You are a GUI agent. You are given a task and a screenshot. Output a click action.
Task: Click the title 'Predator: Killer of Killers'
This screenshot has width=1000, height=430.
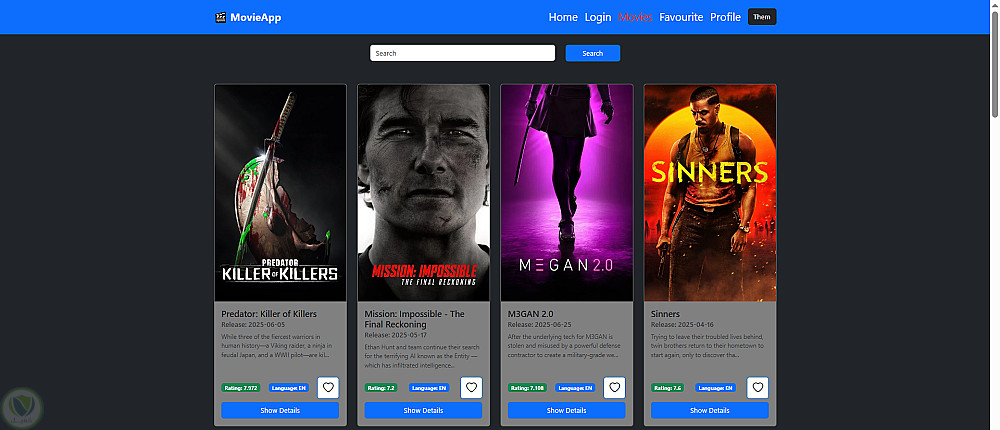pos(269,314)
